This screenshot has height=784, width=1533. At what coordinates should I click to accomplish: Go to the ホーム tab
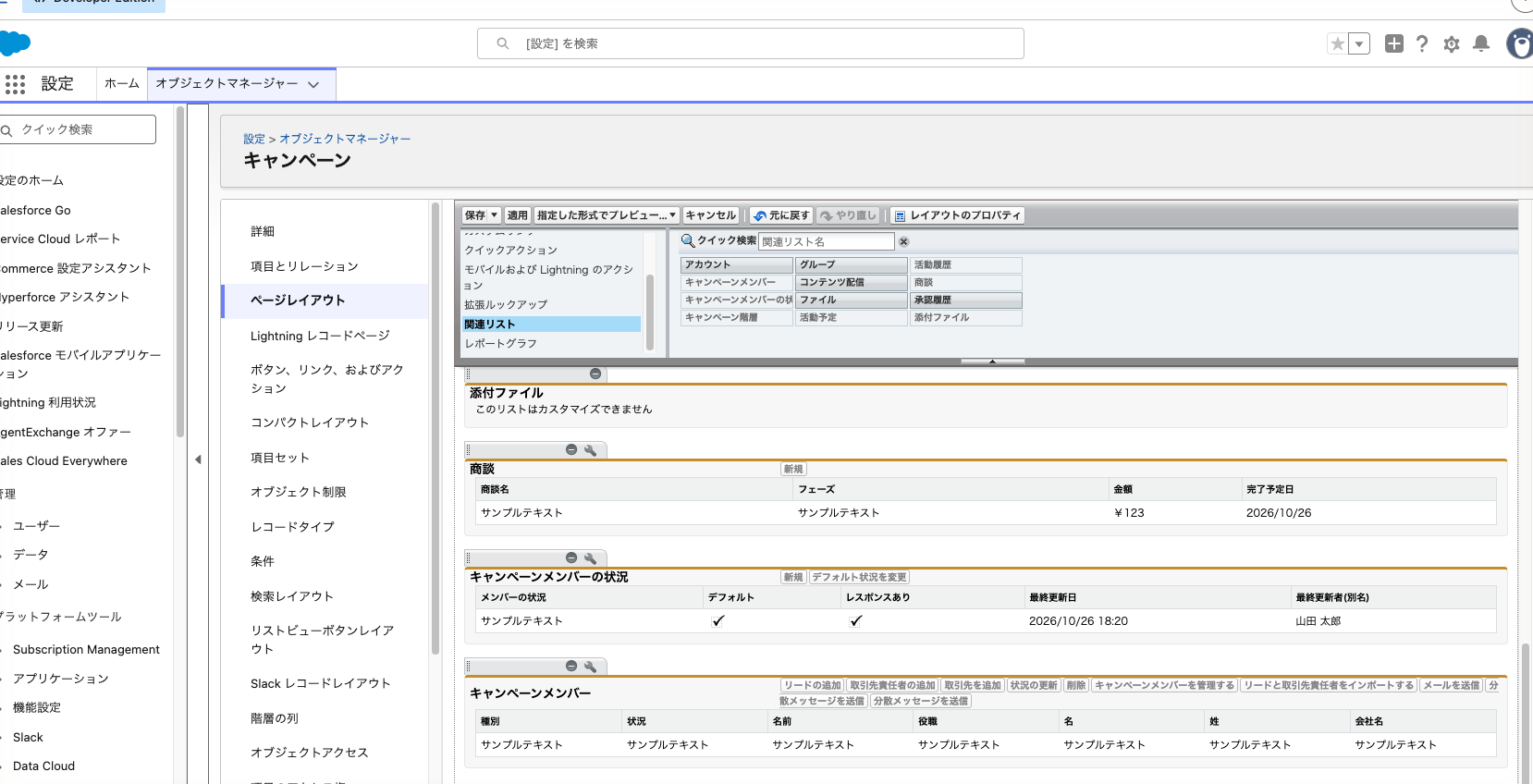(x=122, y=83)
